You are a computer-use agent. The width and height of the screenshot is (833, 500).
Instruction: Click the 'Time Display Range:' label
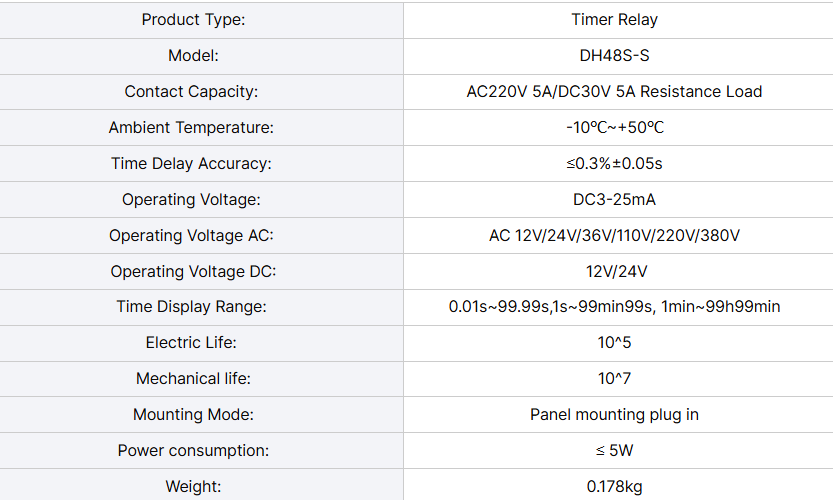191,307
